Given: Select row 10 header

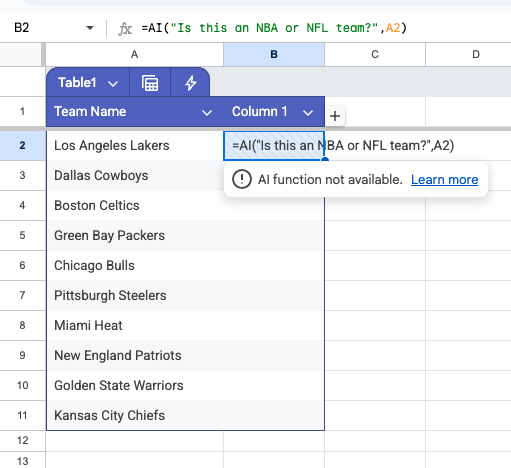Looking at the screenshot, I should (x=22, y=385).
